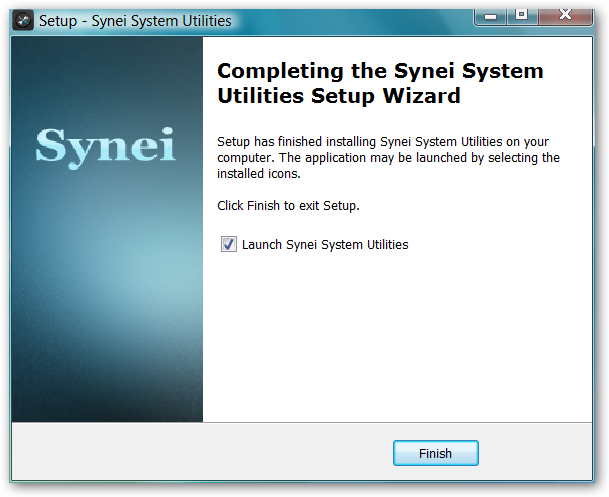Uncheck Launch Synei System Utilities checkbox
Screen dimensions: 609x497
[x=229, y=244]
